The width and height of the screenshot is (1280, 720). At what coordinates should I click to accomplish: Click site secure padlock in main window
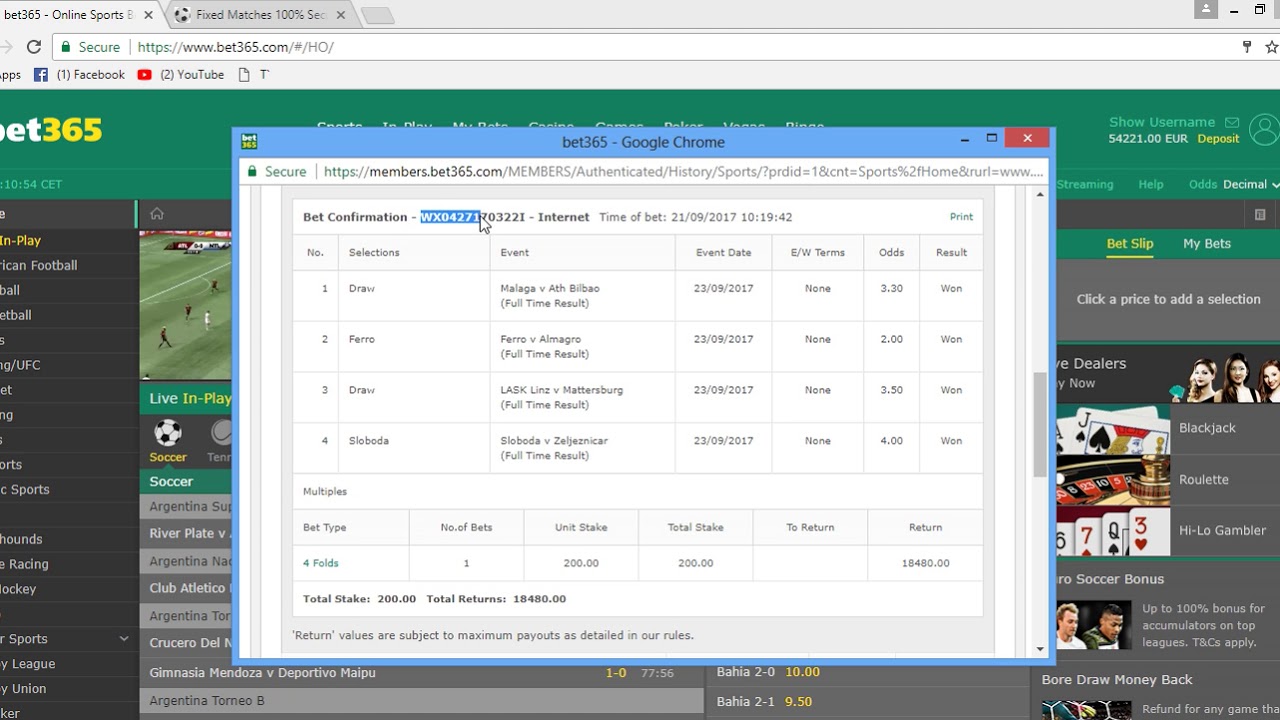coord(66,47)
